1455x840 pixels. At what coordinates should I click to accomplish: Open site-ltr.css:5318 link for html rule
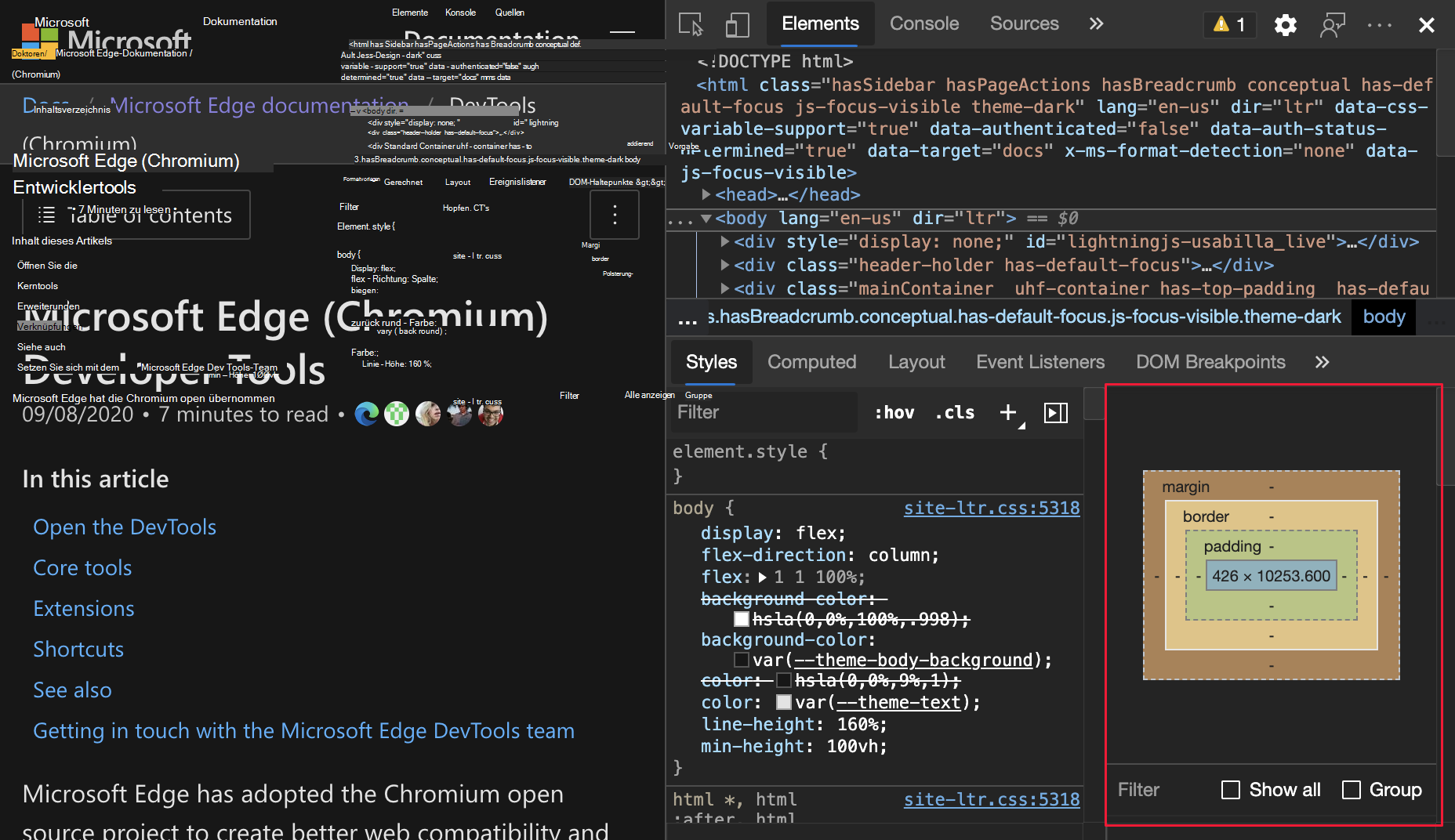[992, 800]
